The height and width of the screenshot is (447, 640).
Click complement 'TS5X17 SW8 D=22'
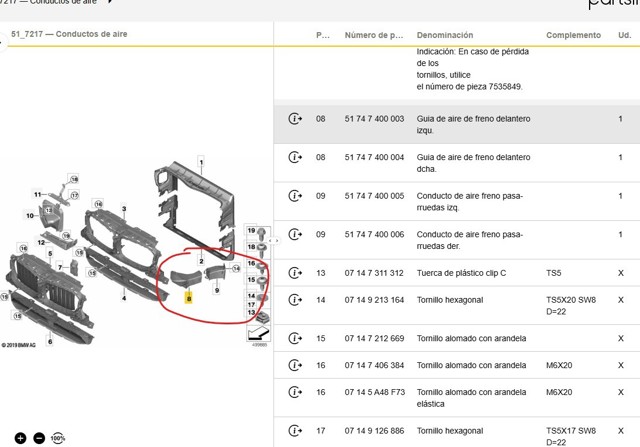click(x=571, y=436)
